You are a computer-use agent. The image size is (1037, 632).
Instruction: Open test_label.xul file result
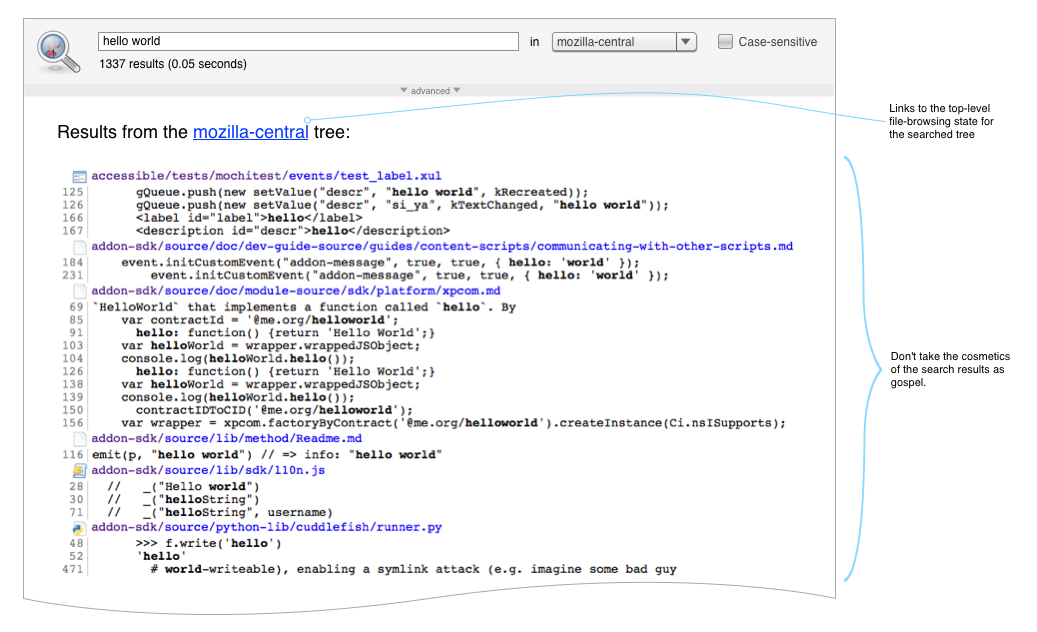click(266, 176)
